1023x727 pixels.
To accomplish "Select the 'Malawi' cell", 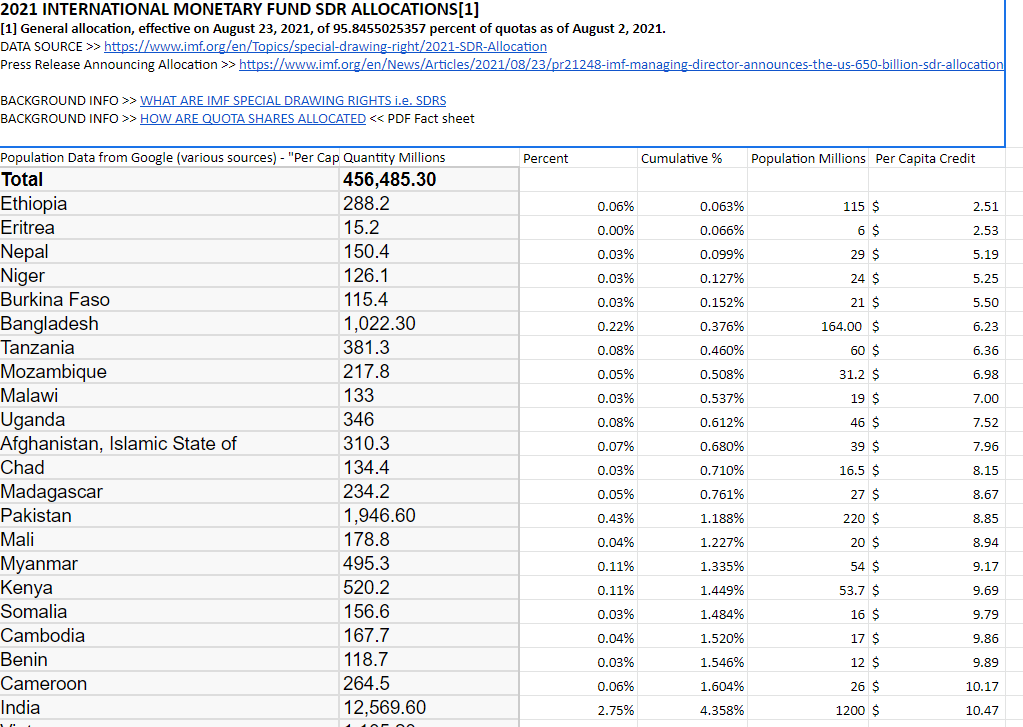I will pyautogui.click(x=170, y=395).
